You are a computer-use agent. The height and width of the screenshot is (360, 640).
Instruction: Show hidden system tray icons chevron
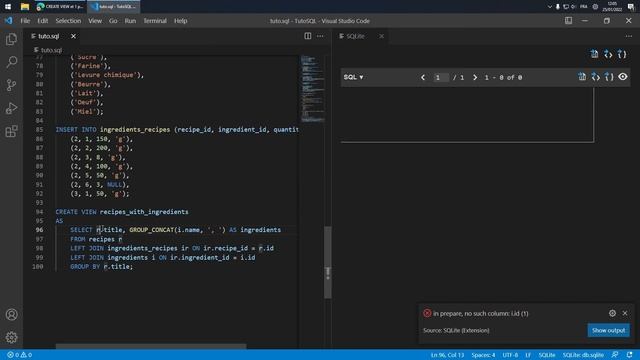click(x=549, y=7)
